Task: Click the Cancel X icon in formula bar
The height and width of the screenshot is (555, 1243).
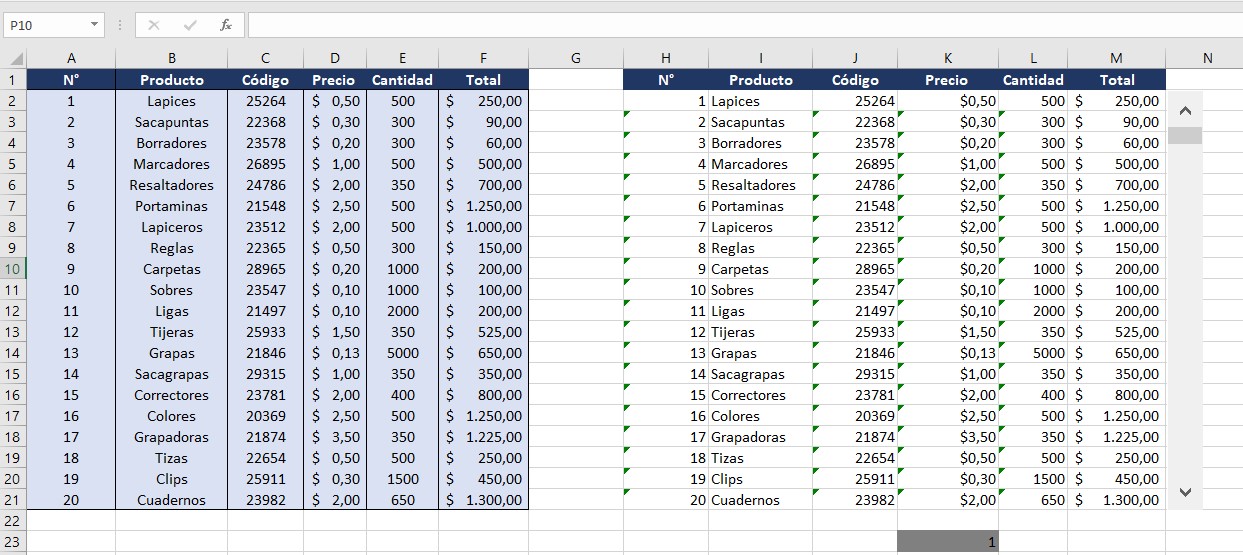Action: click(x=154, y=25)
